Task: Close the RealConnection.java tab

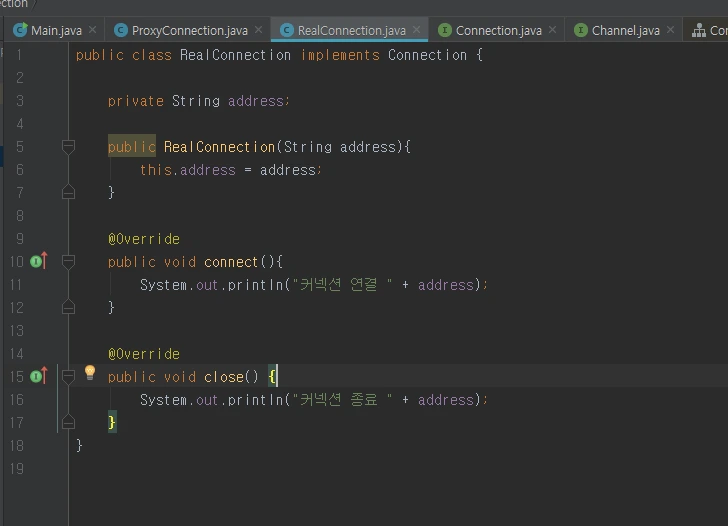Action: pyautogui.click(x=416, y=30)
